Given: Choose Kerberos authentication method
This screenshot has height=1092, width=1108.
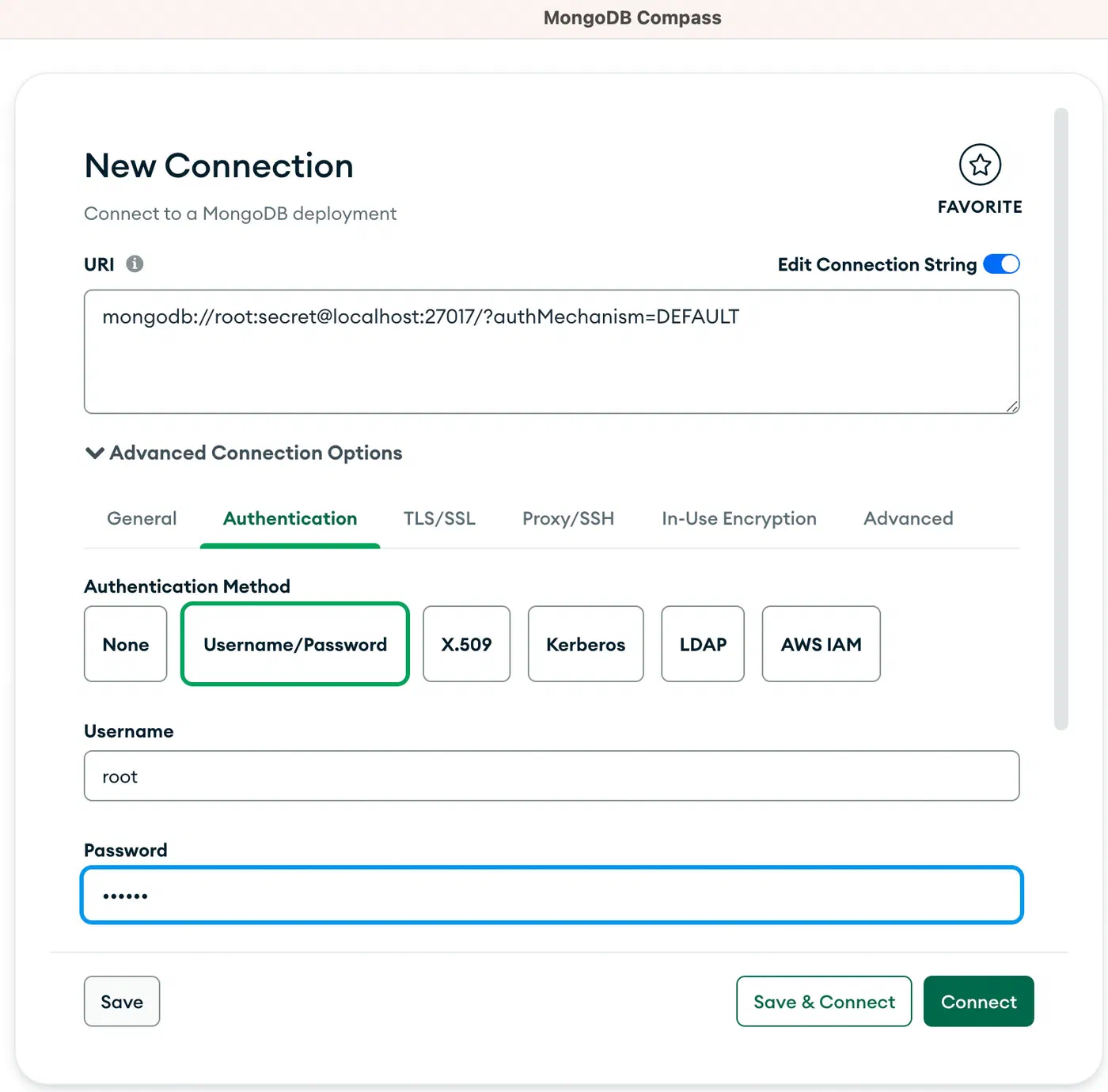Looking at the screenshot, I should pyautogui.click(x=586, y=644).
